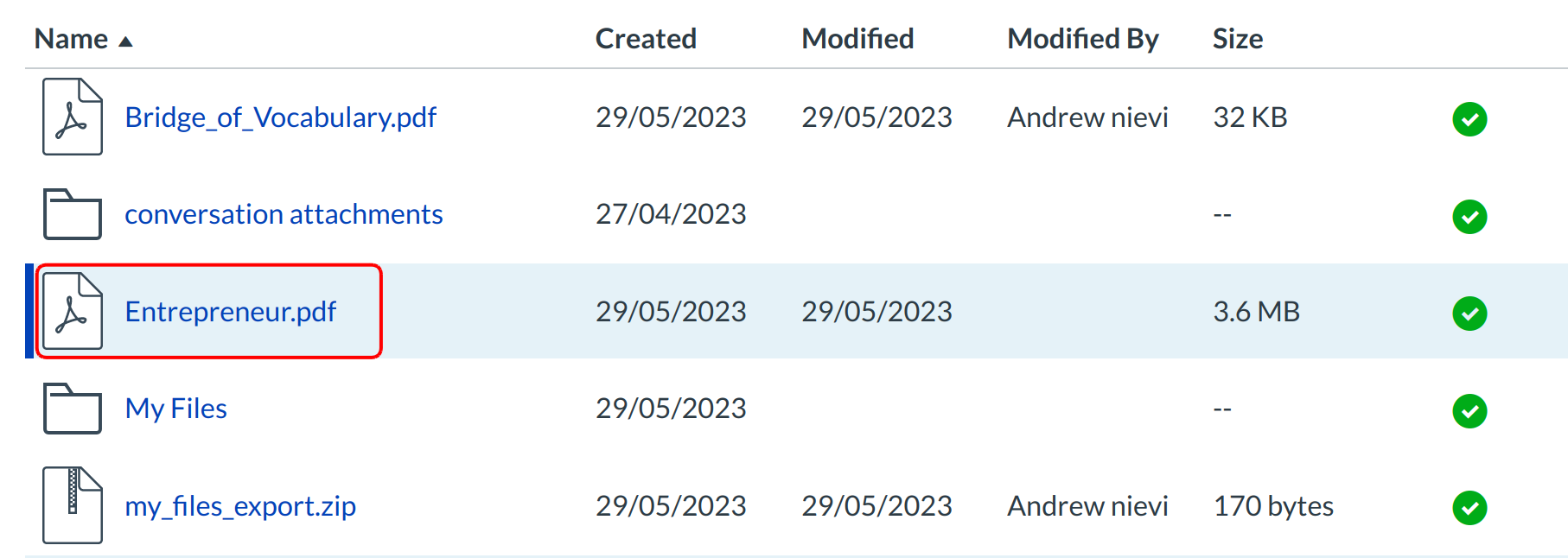Click the conversation attachments folder icon
Screen dimensions: 1568x558
(73, 214)
